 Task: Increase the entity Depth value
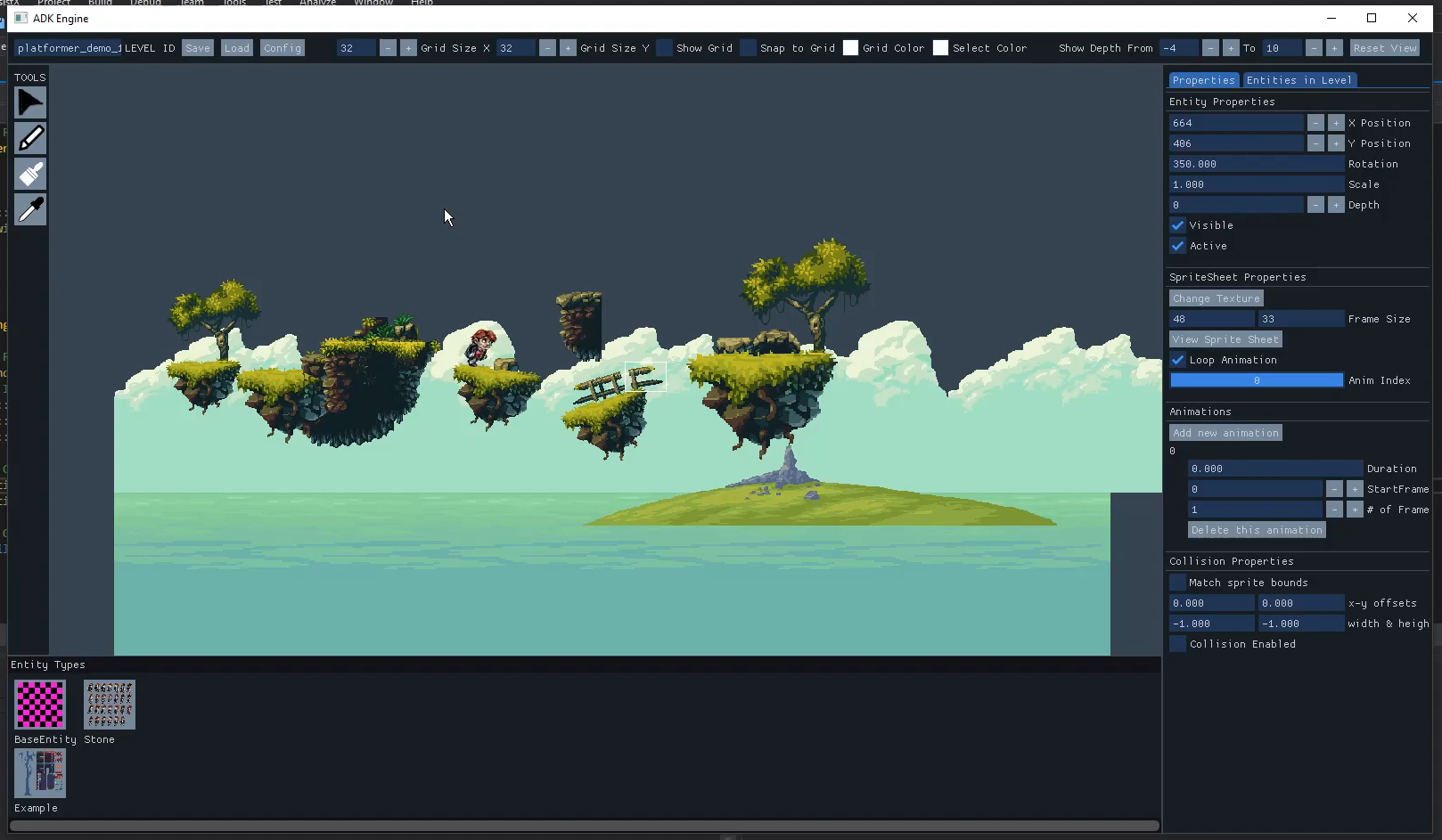coord(1336,205)
